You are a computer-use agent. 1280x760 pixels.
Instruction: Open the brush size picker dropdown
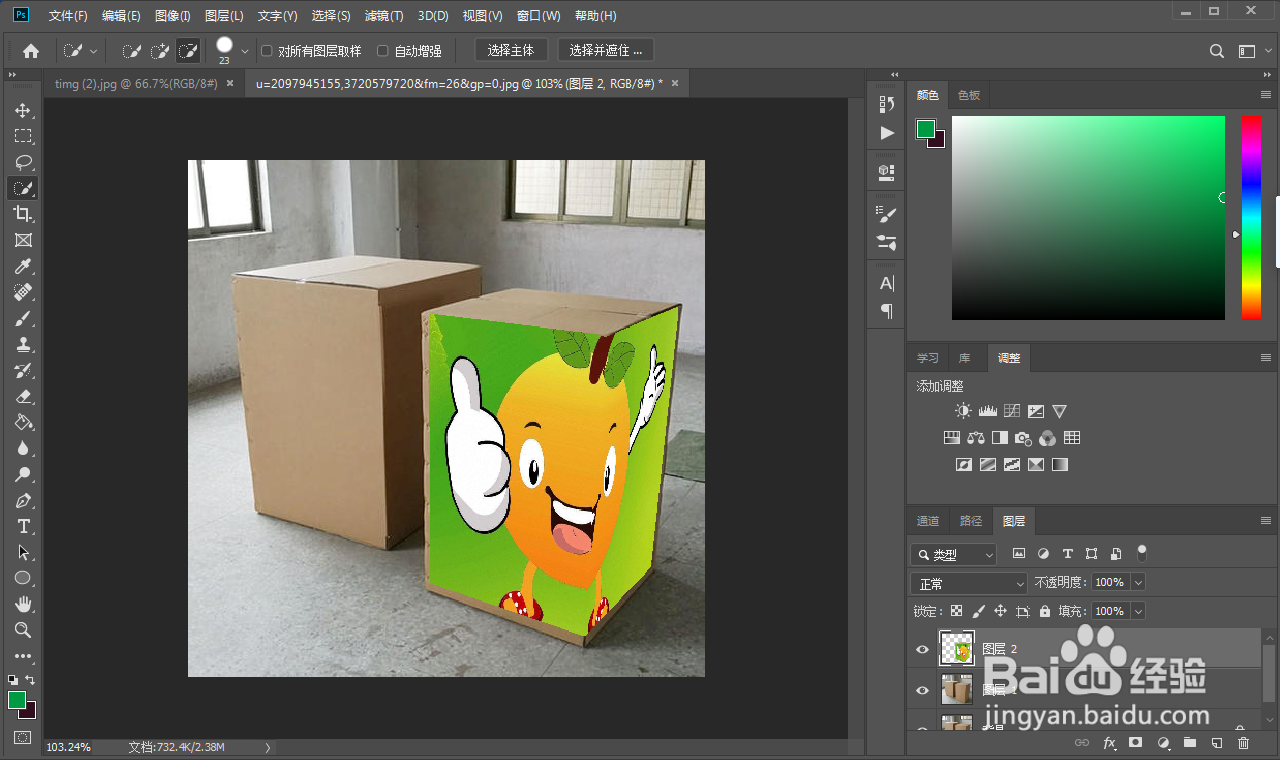pos(245,50)
